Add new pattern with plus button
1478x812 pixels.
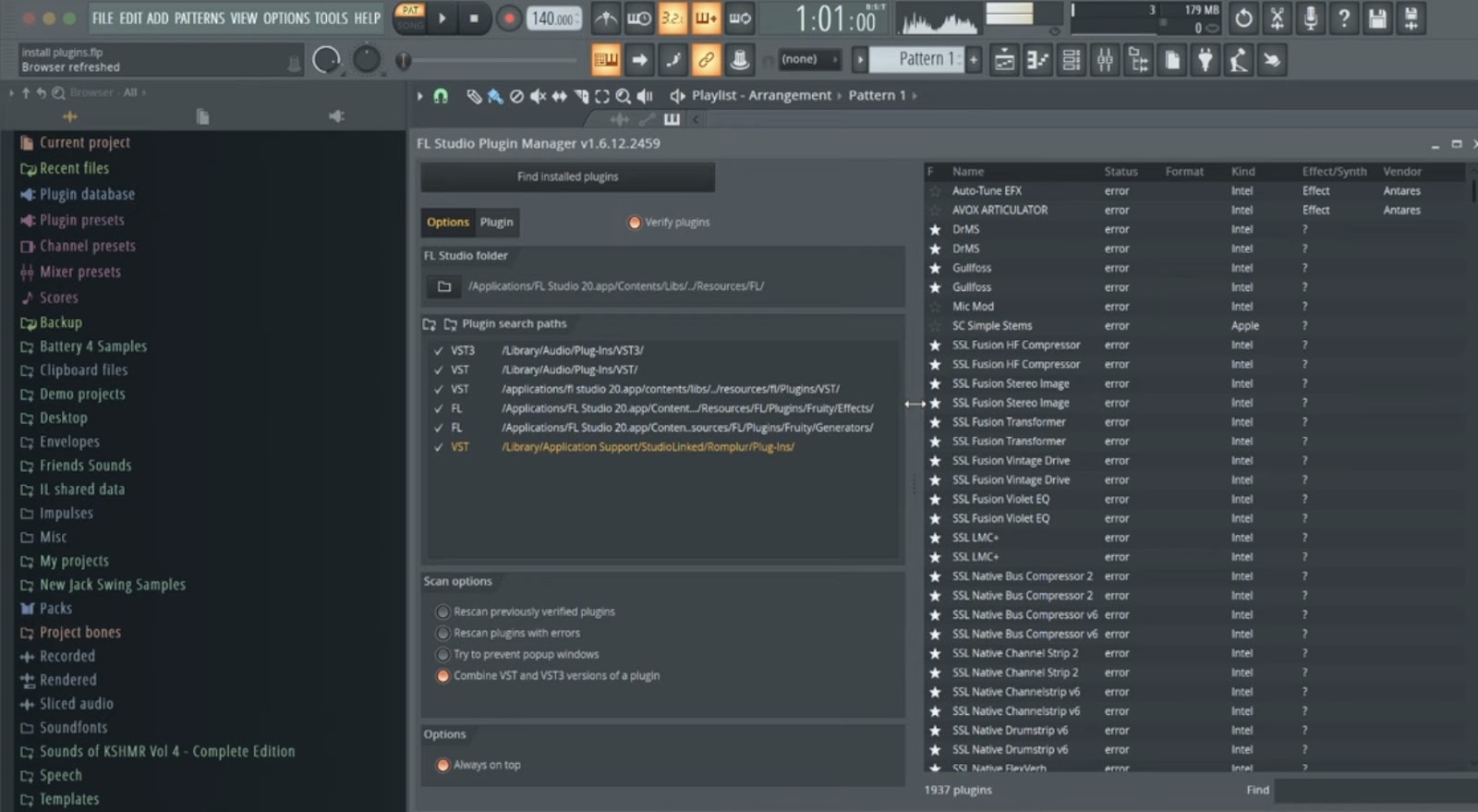point(973,59)
